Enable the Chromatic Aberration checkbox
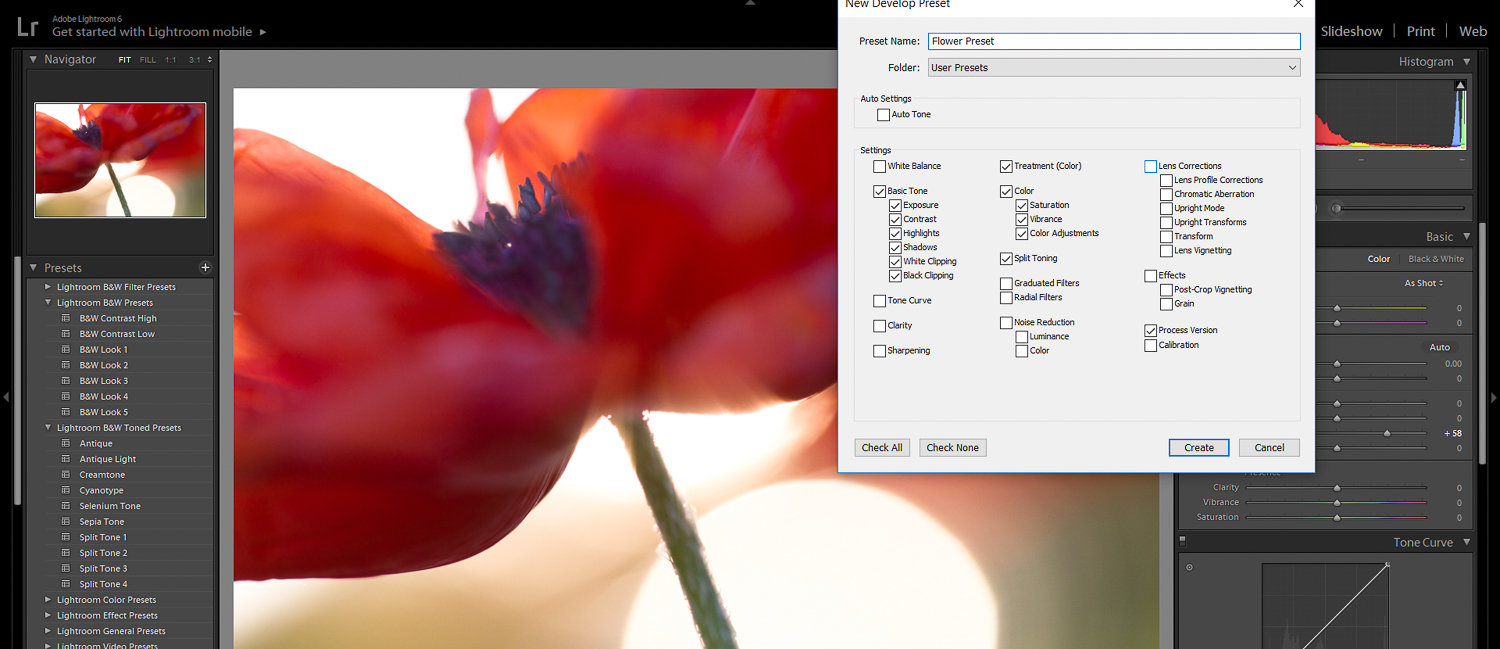 [x=1166, y=194]
